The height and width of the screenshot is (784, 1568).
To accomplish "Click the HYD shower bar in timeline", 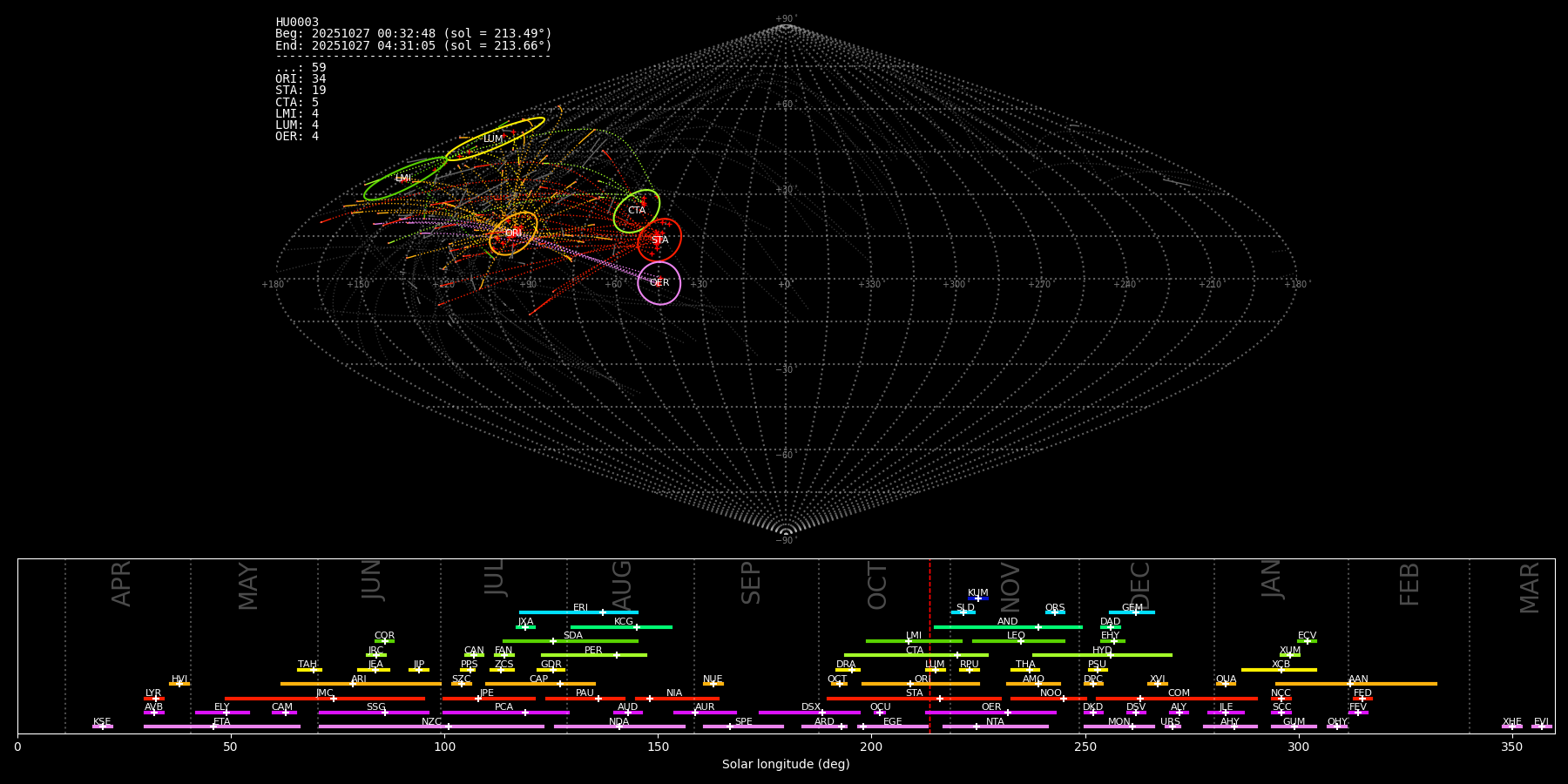I will coord(1102,655).
